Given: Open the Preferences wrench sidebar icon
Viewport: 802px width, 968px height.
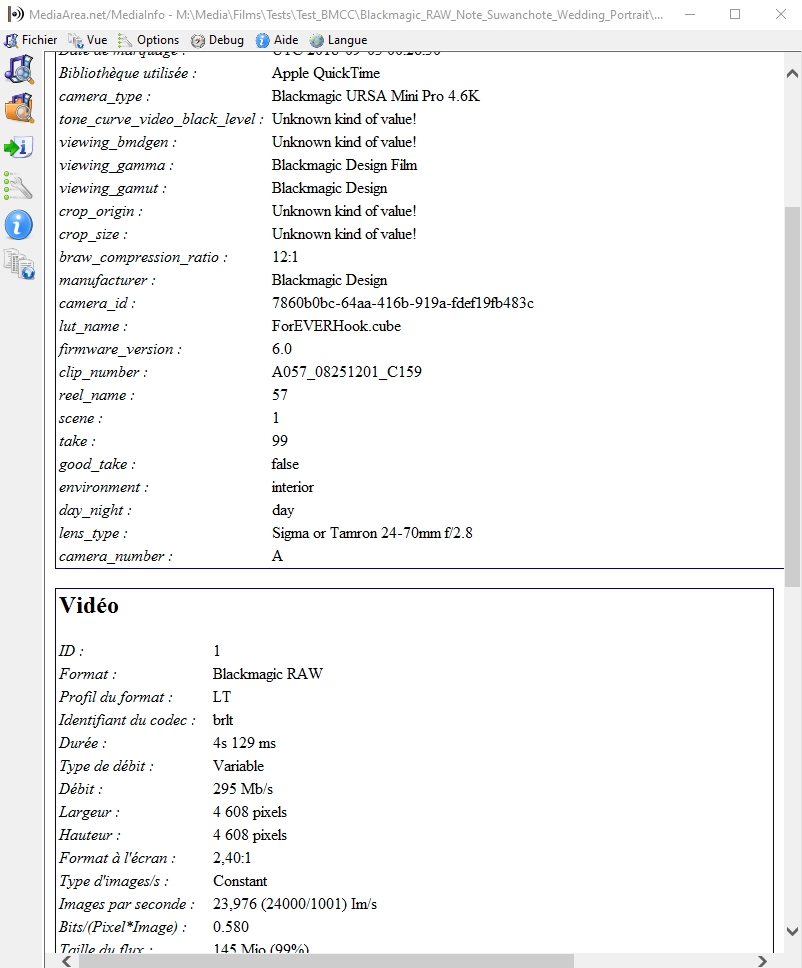Looking at the screenshot, I should 19,186.
